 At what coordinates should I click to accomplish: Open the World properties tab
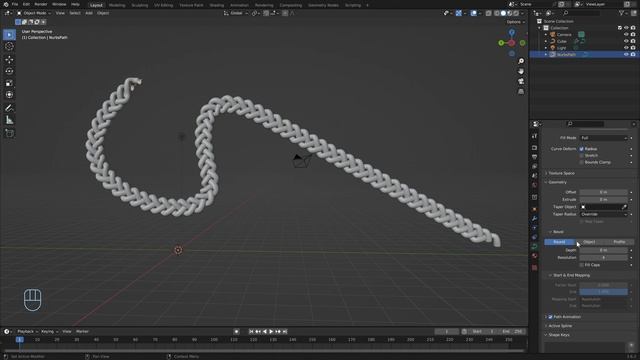[534, 185]
